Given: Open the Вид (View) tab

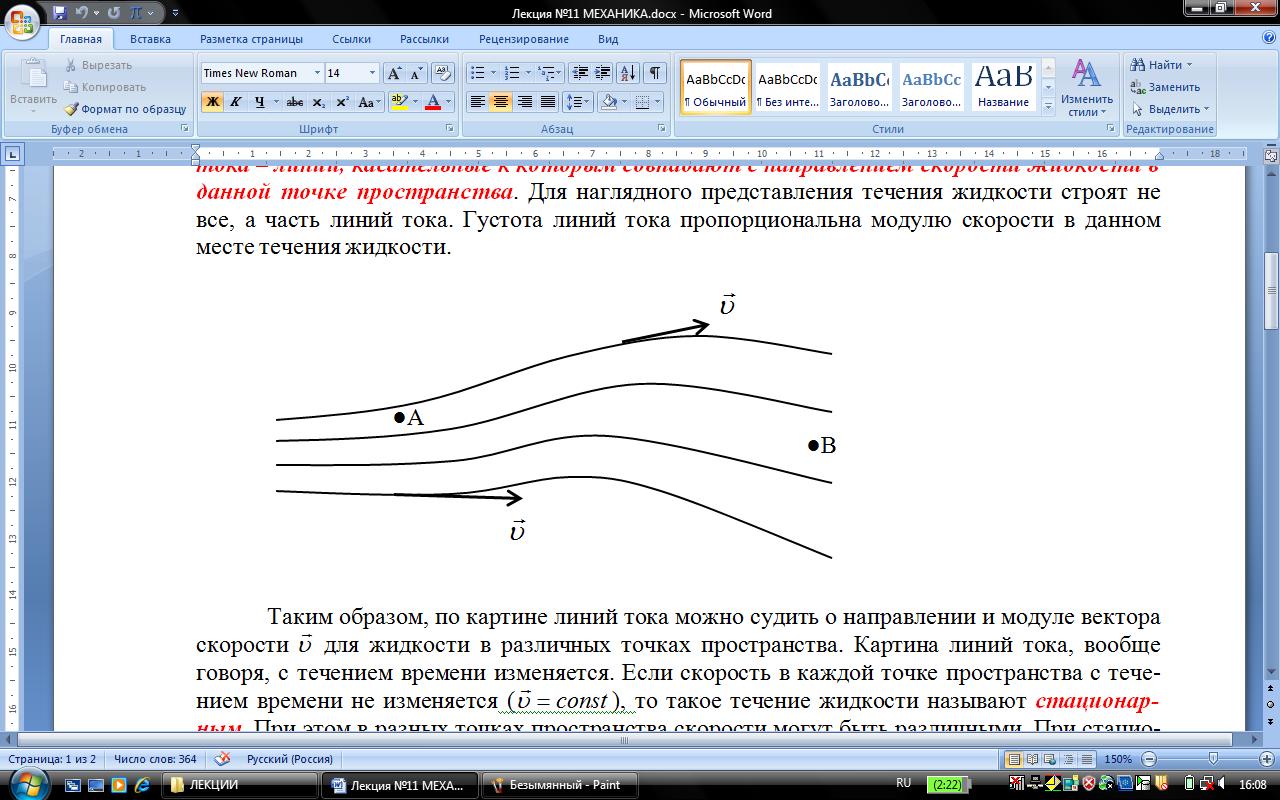Looking at the screenshot, I should 608,39.
